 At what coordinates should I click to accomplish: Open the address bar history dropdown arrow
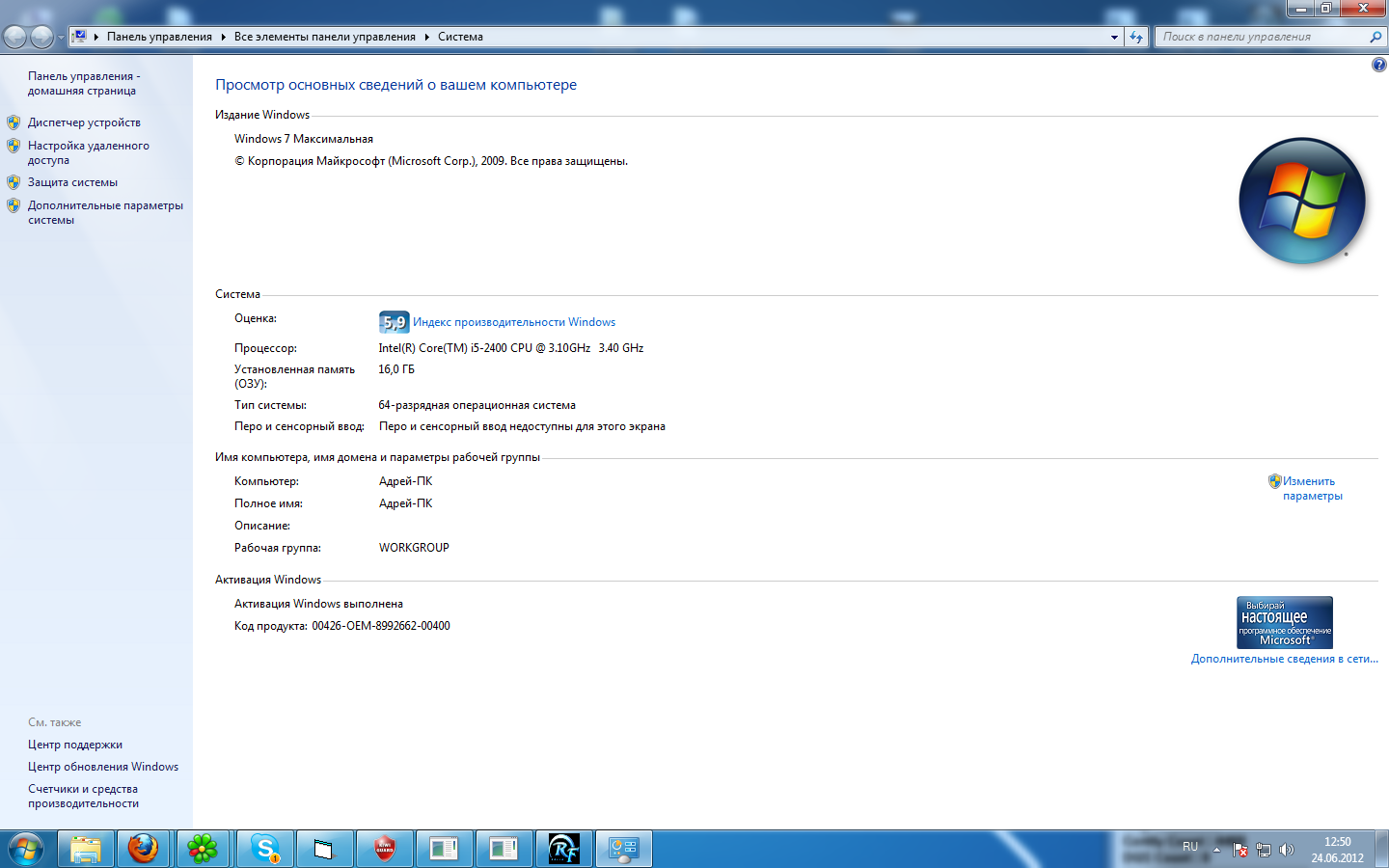[1114, 37]
